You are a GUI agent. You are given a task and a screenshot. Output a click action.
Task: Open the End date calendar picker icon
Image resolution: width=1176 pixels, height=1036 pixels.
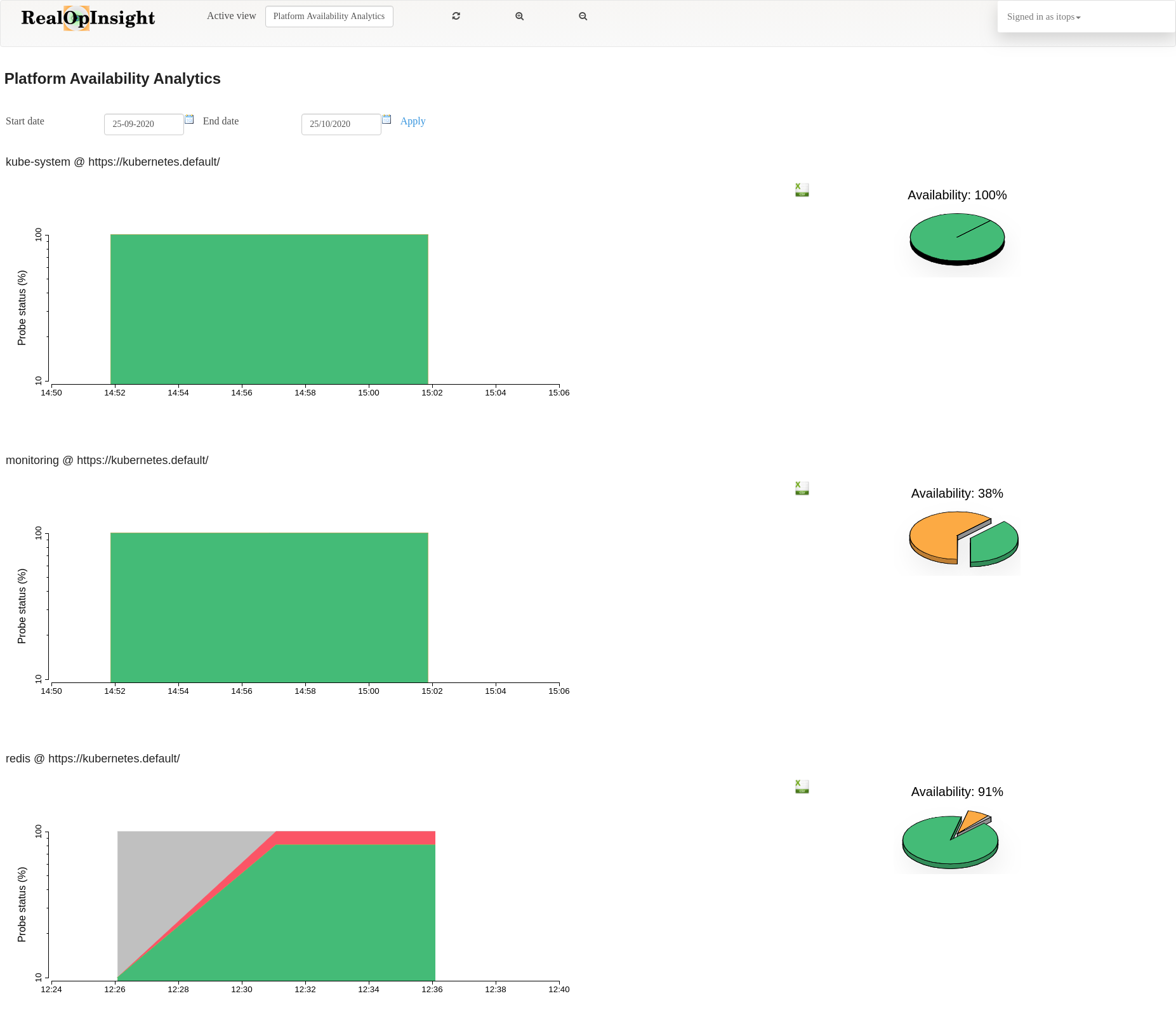[386, 119]
